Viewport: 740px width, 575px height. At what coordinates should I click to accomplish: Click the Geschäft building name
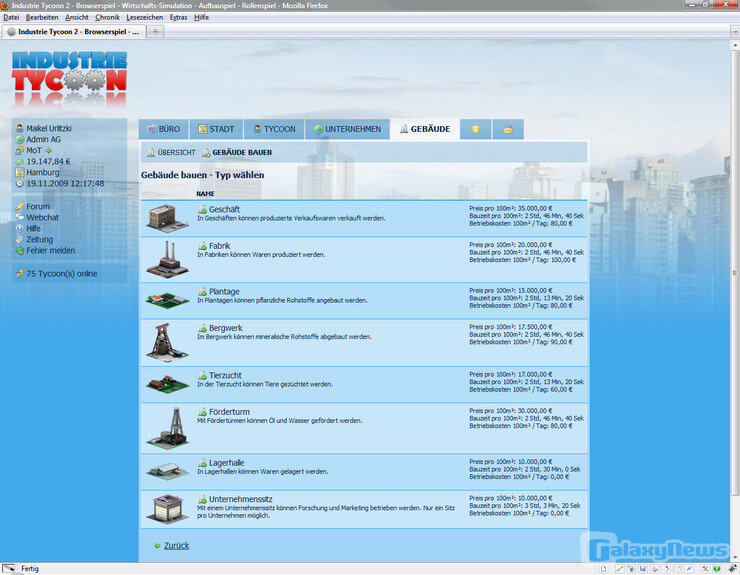coord(224,209)
